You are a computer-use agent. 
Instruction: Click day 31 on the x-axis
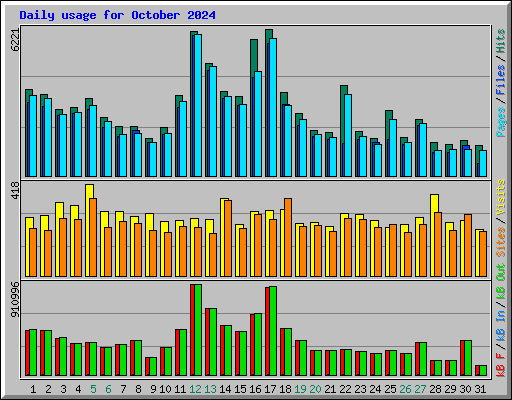tap(480, 389)
